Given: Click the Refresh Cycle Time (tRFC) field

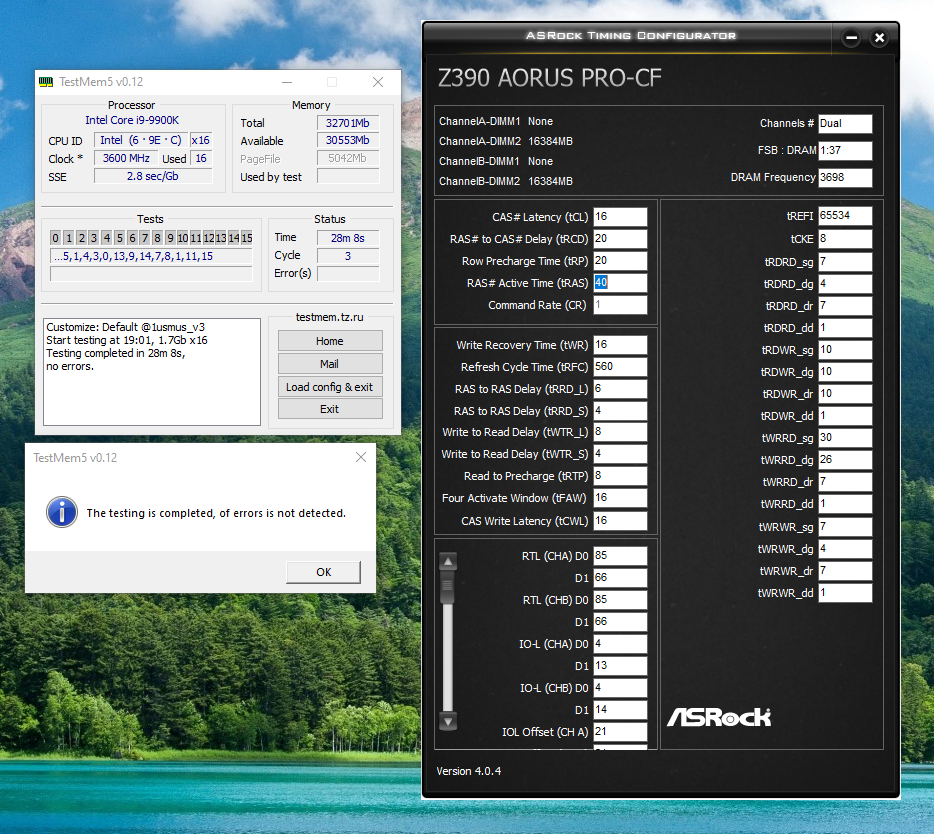Looking at the screenshot, I should coord(620,366).
